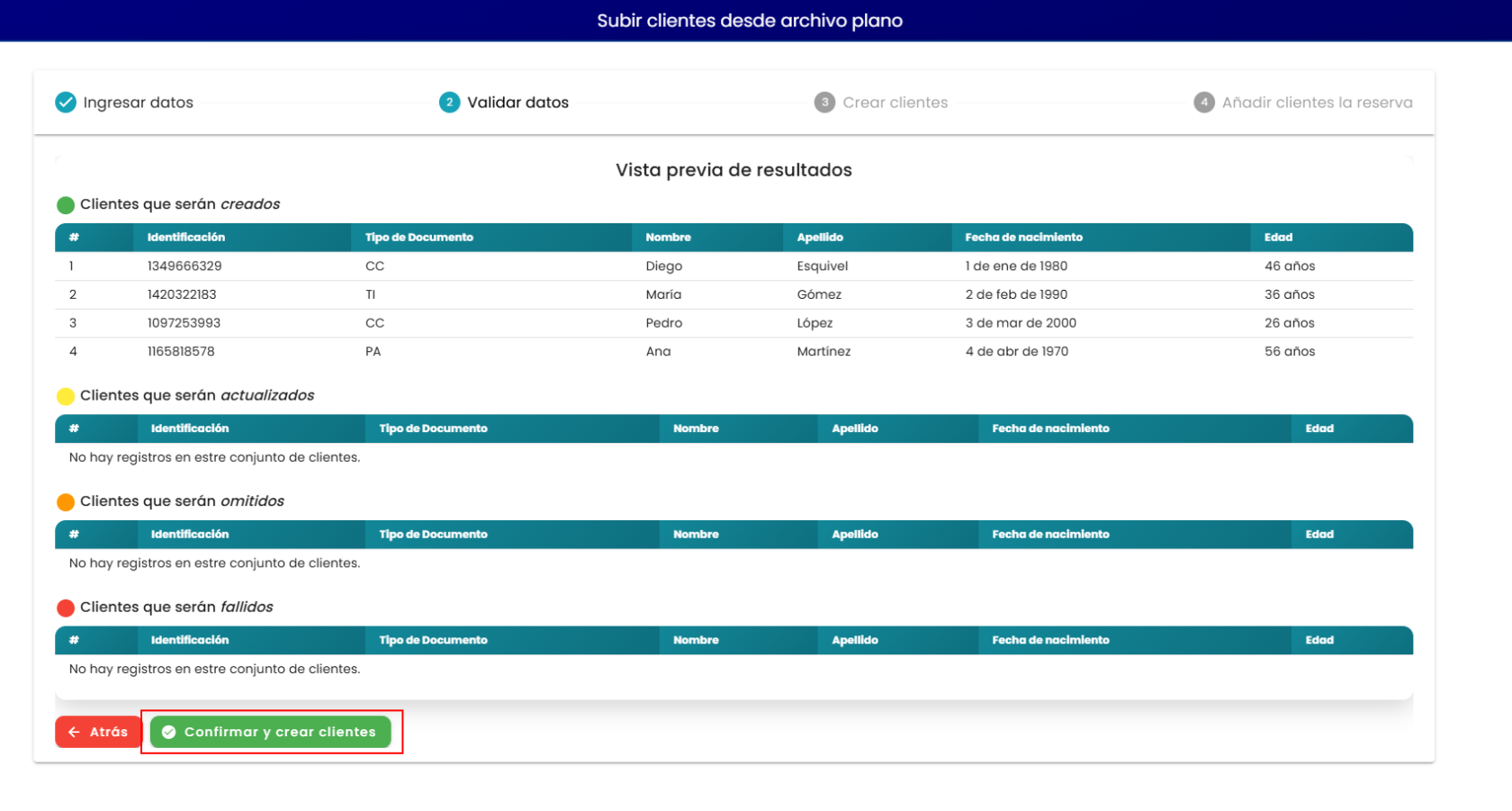This screenshot has height=811, width=1512.
Task: Open Añadir clientes la reserva step
Action: tap(1303, 103)
